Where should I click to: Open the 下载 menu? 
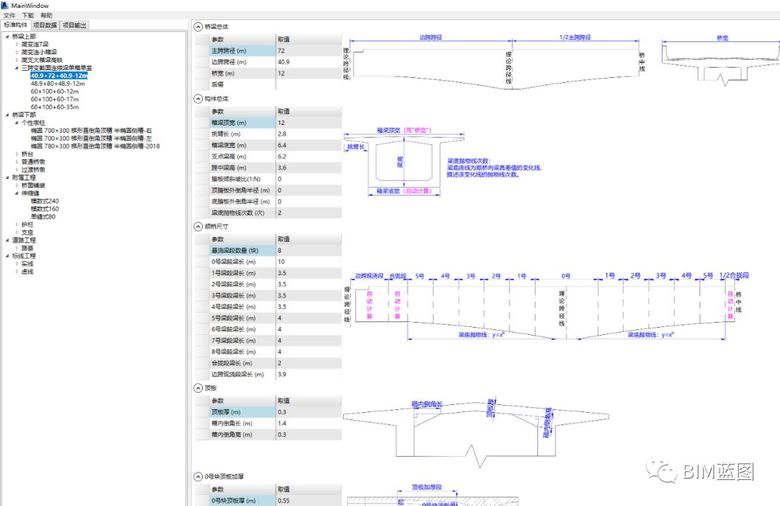tap(28, 16)
